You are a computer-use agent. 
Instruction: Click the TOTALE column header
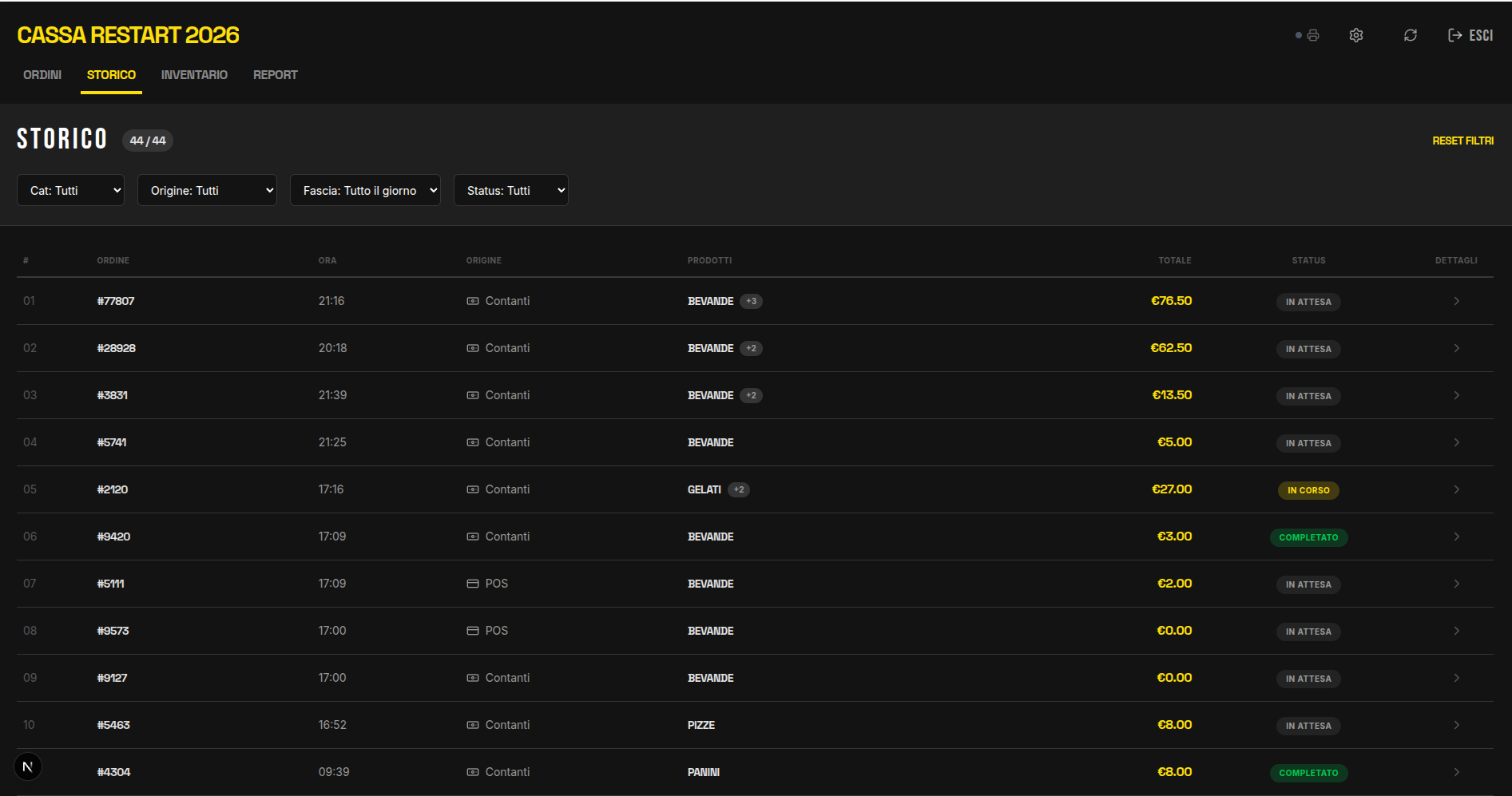tap(1175, 260)
